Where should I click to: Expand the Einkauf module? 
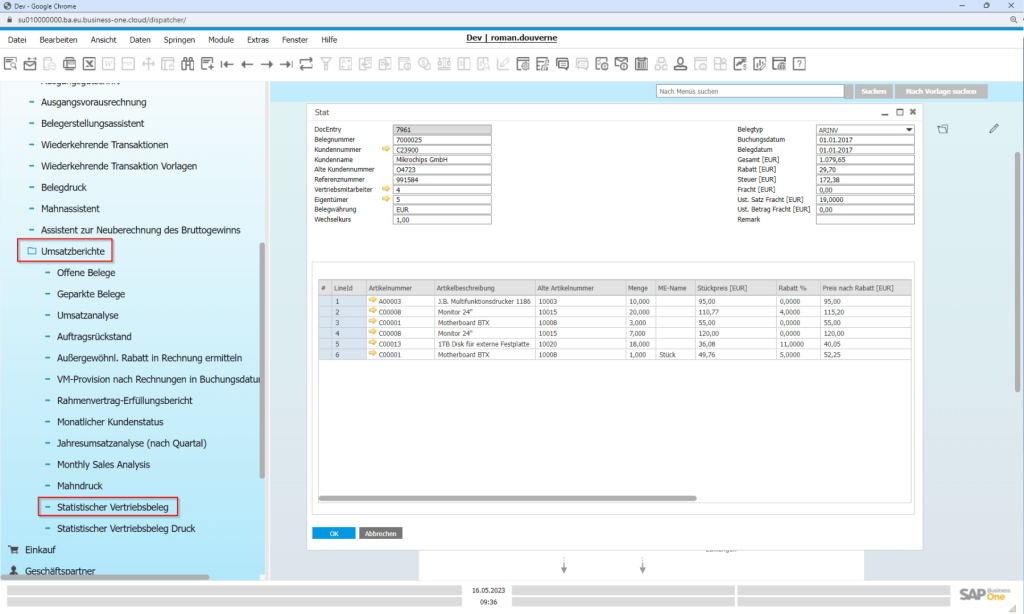39,549
